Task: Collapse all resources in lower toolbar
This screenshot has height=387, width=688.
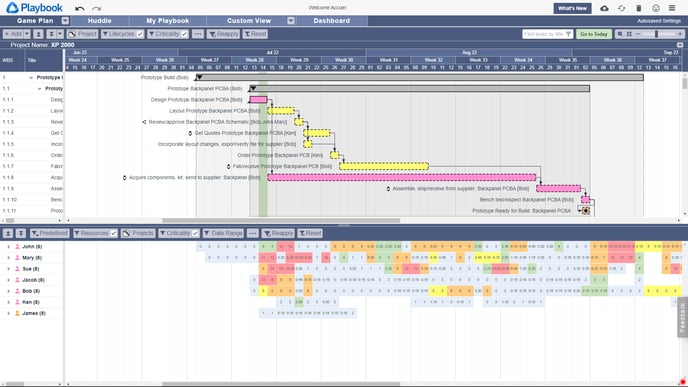Action: click(x=7, y=233)
